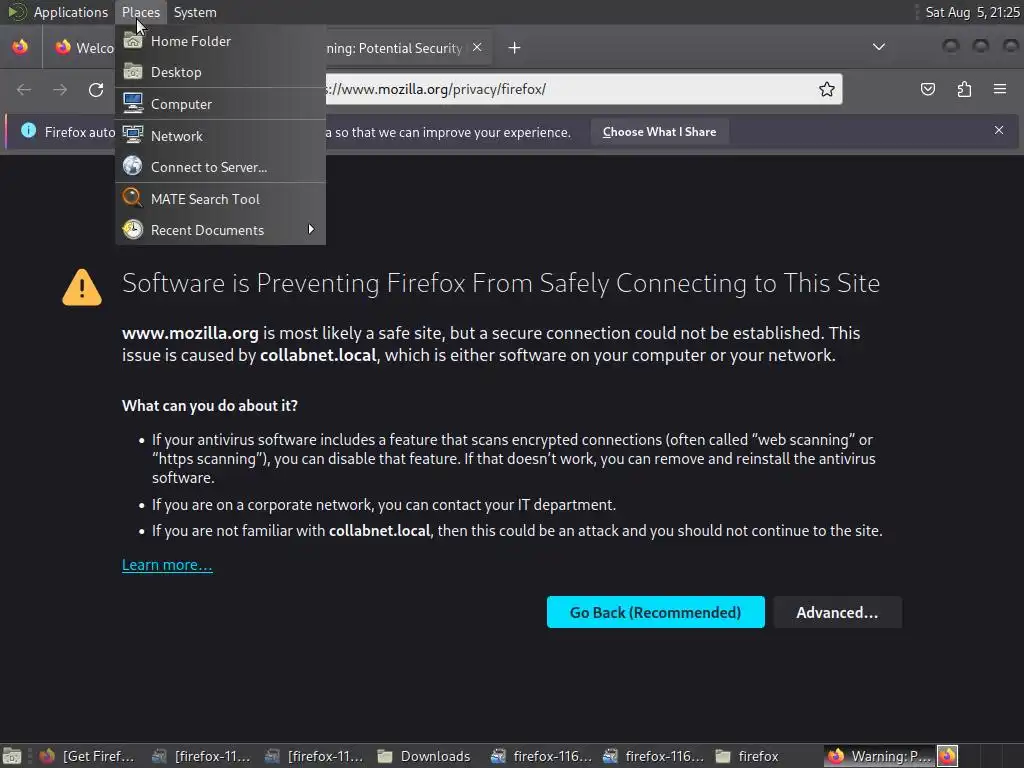Click the 'What can you do about it?' text
This screenshot has width=1024, height=768.
(x=210, y=406)
